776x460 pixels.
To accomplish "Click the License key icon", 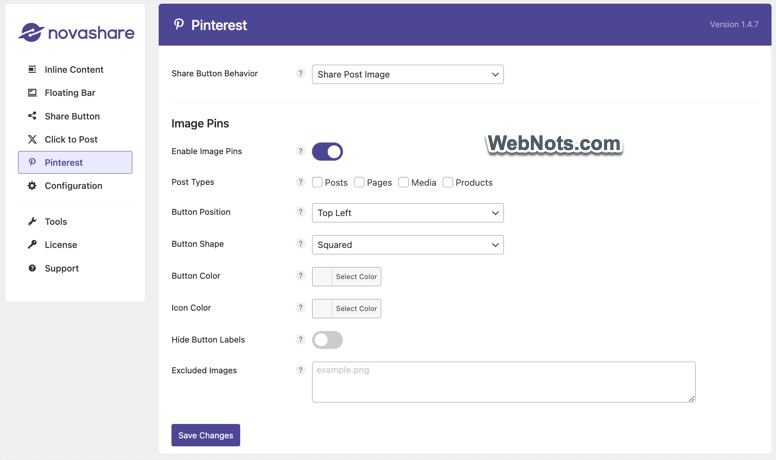I will pos(32,244).
